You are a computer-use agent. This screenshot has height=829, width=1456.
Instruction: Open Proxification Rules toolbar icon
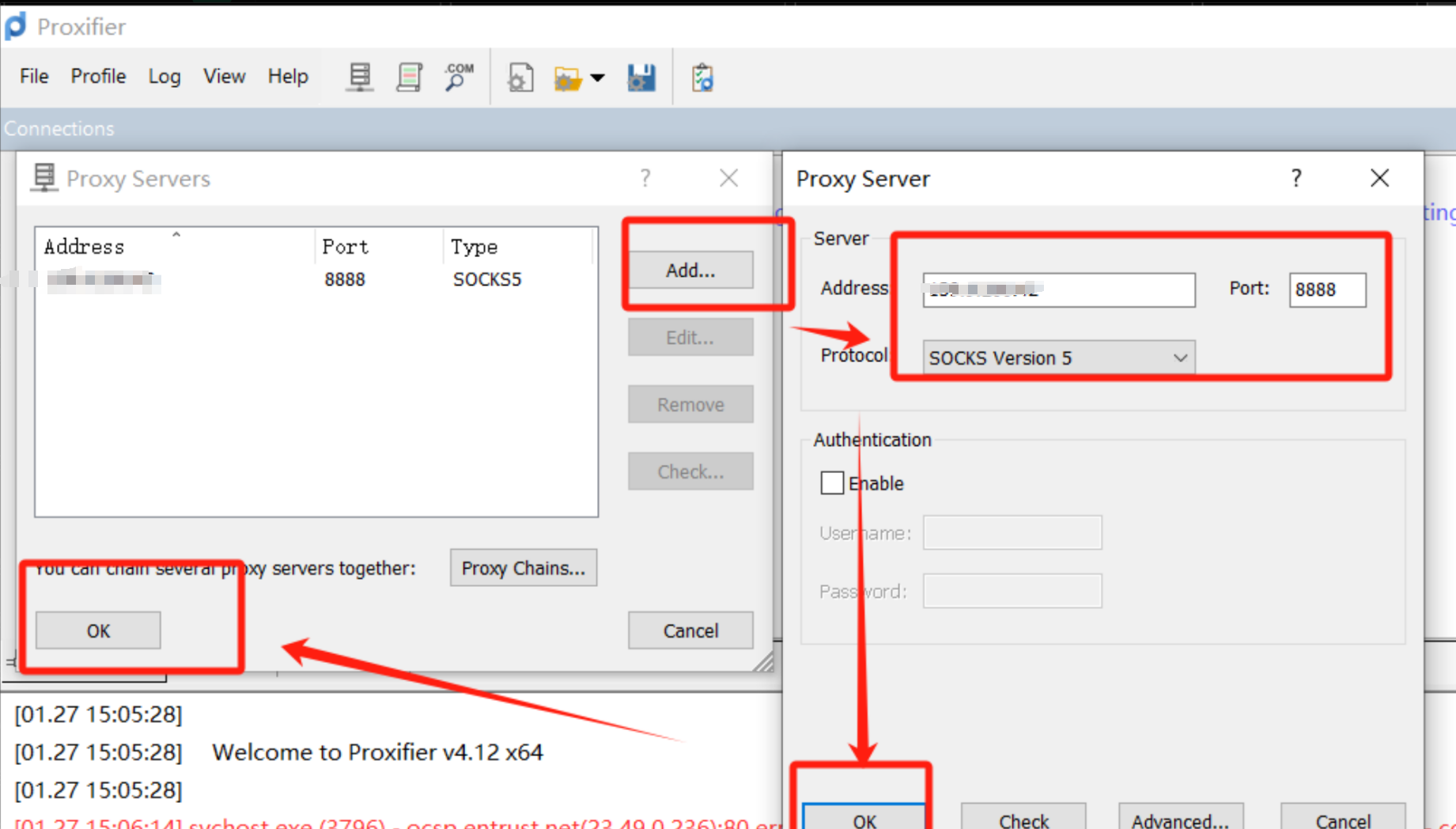click(x=409, y=78)
